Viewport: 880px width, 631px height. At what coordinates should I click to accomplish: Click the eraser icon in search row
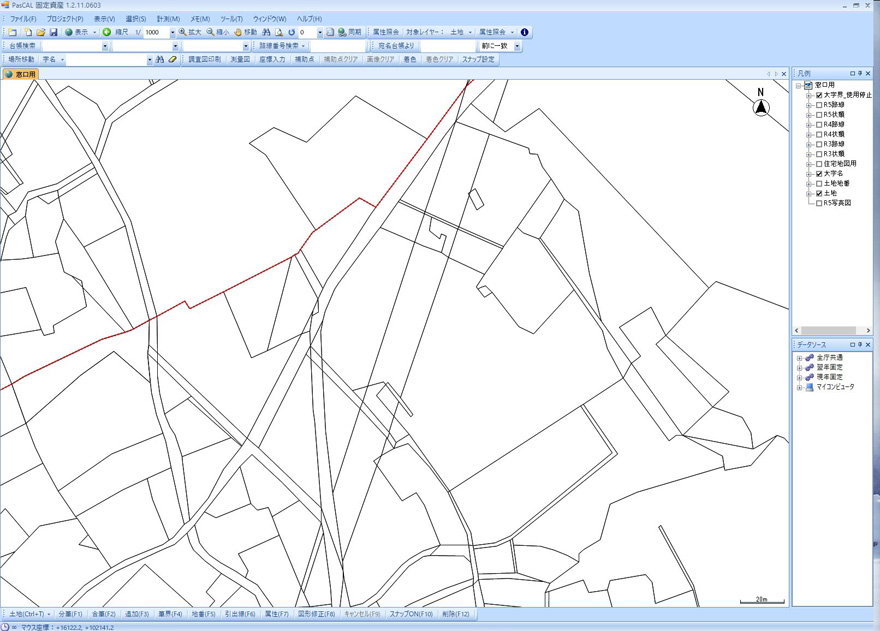[x=172, y=60]
